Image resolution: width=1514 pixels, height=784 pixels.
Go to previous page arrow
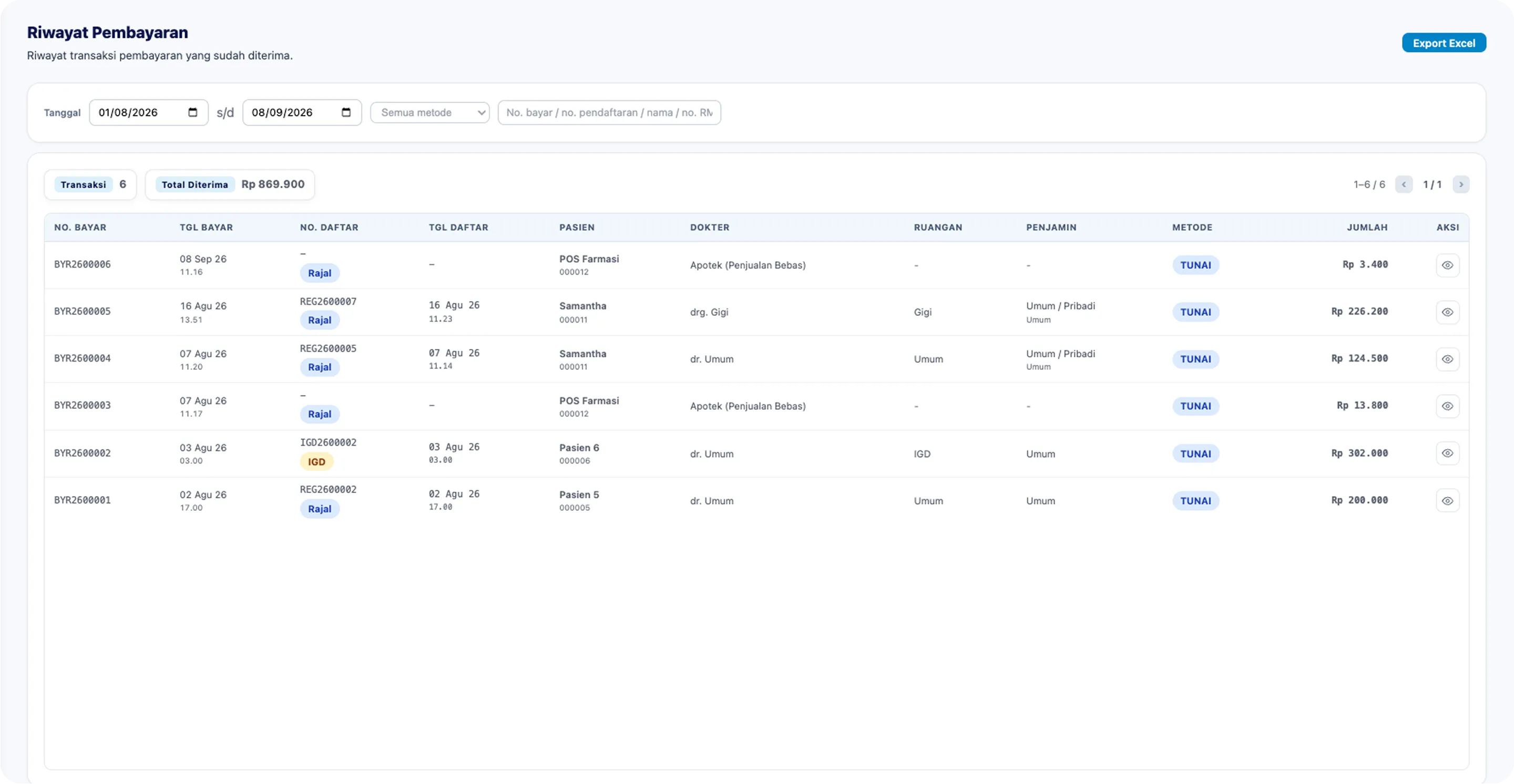[1404, 184]
